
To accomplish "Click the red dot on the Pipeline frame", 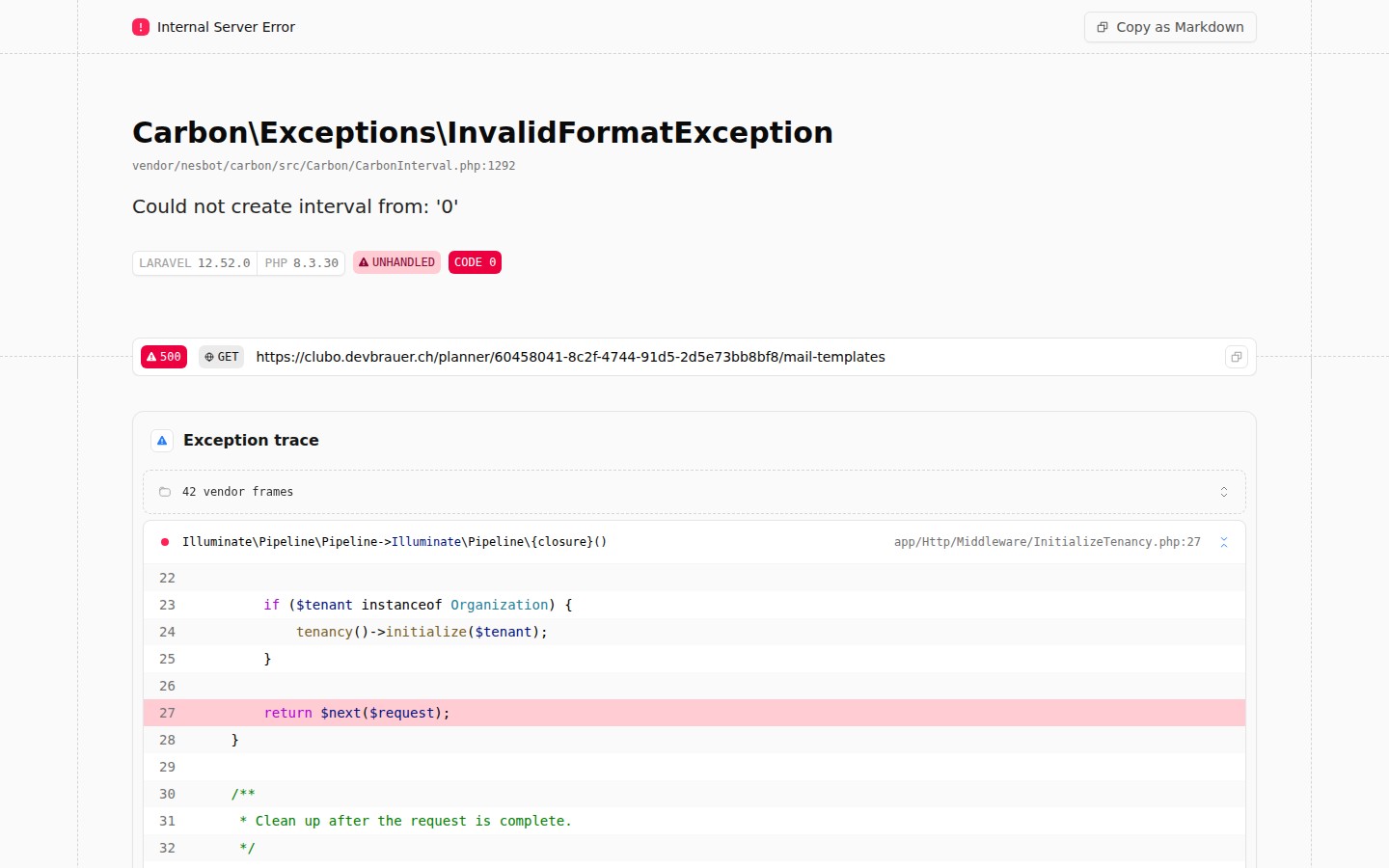I will (165, 542).
